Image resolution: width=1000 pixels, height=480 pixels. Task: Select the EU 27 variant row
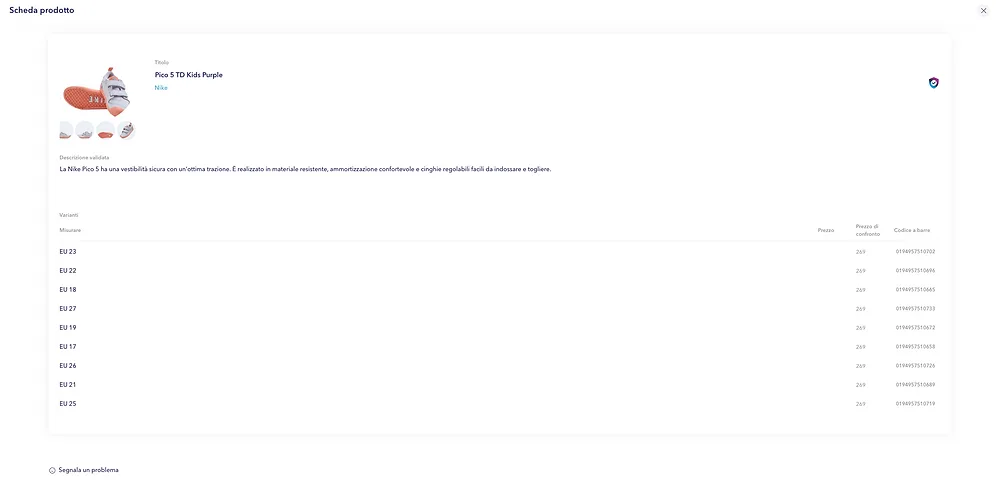(x=499, y=309)
